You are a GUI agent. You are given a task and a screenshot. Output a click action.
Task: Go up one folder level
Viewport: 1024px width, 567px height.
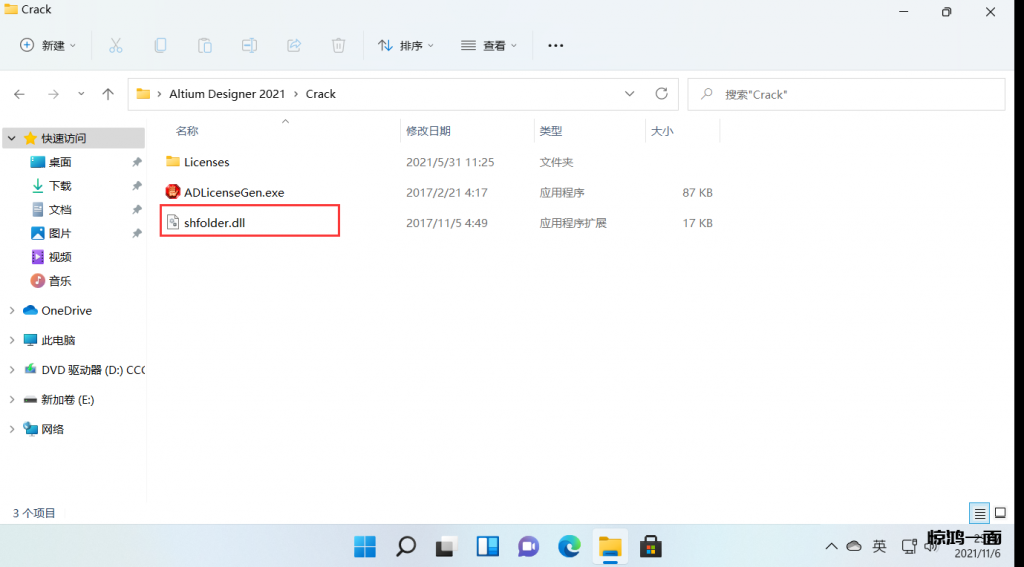point(108,94)
